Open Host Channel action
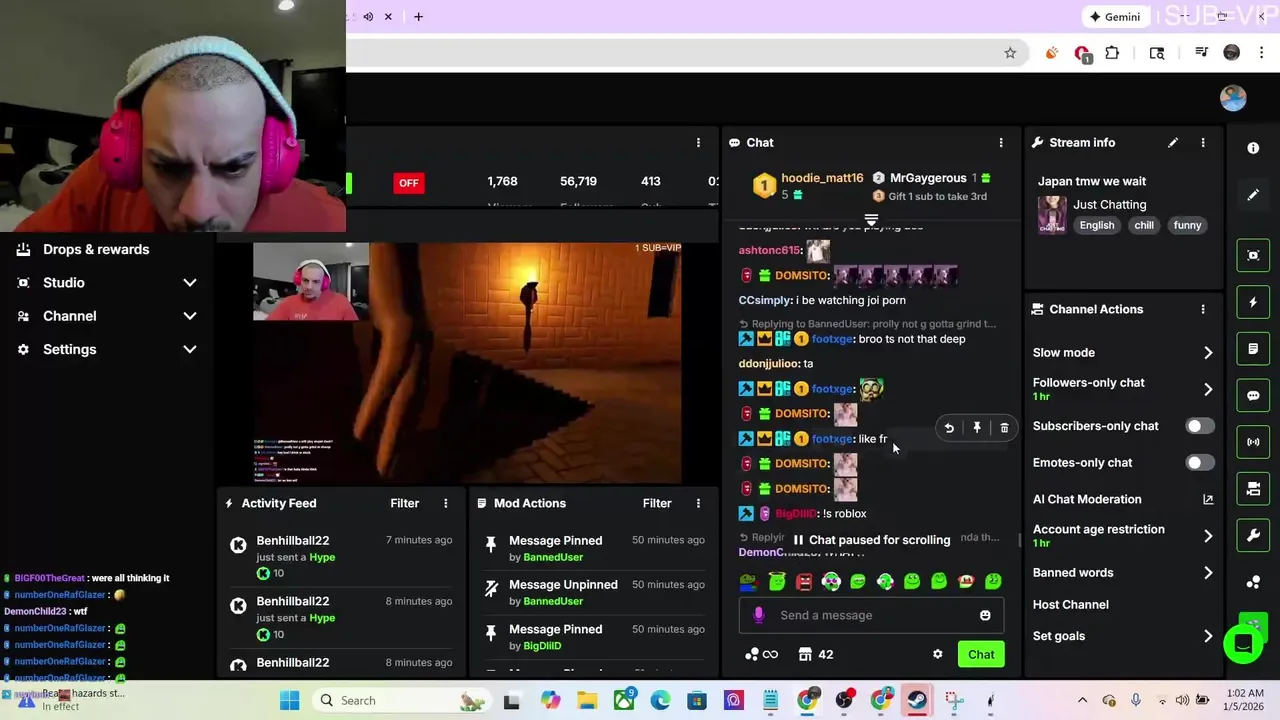This screenshot has width=1280, height=720. [x=1071, y=605]
